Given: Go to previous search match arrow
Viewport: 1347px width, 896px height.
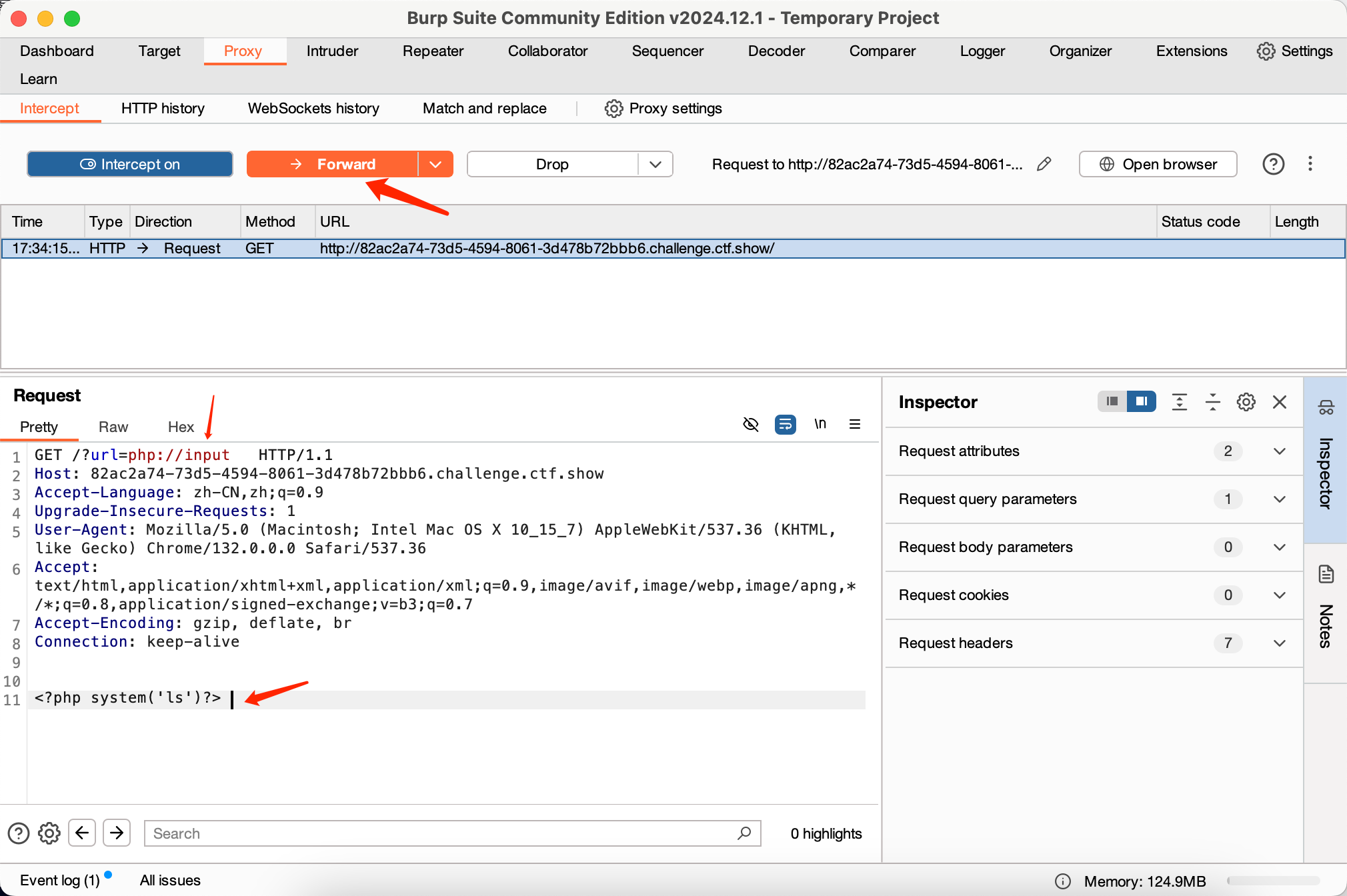Looking at the screenshot, I should click(x=82, y=833).
